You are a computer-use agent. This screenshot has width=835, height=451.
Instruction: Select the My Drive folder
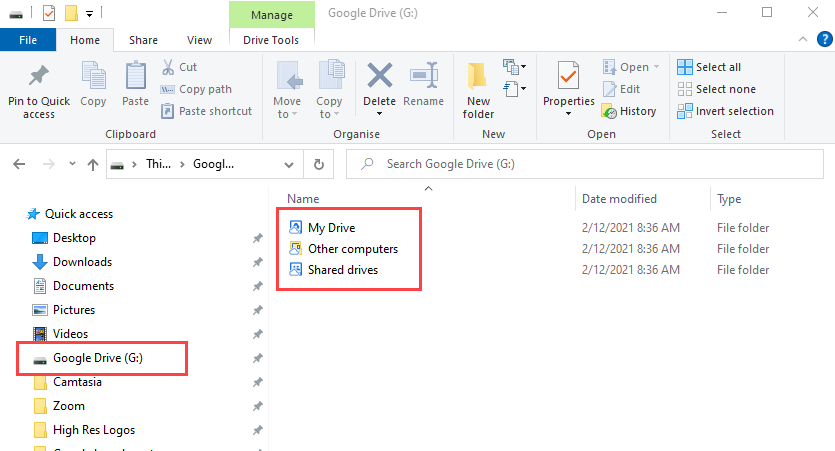(322, 228)
